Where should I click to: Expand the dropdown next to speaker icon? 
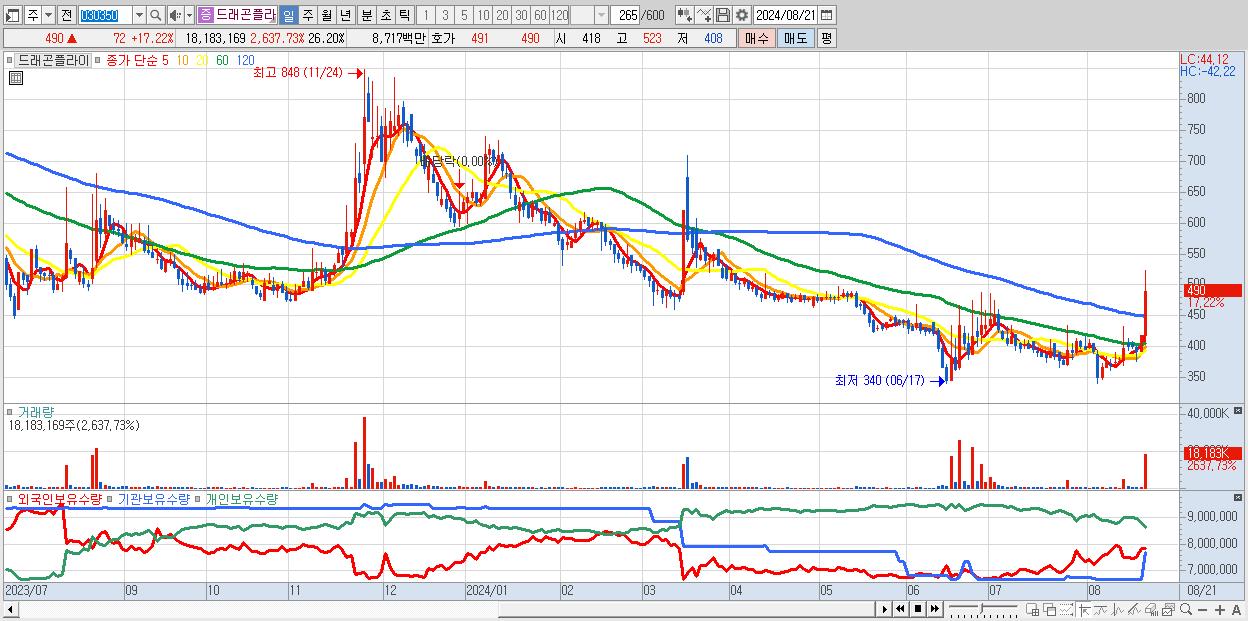pos(189,15)
